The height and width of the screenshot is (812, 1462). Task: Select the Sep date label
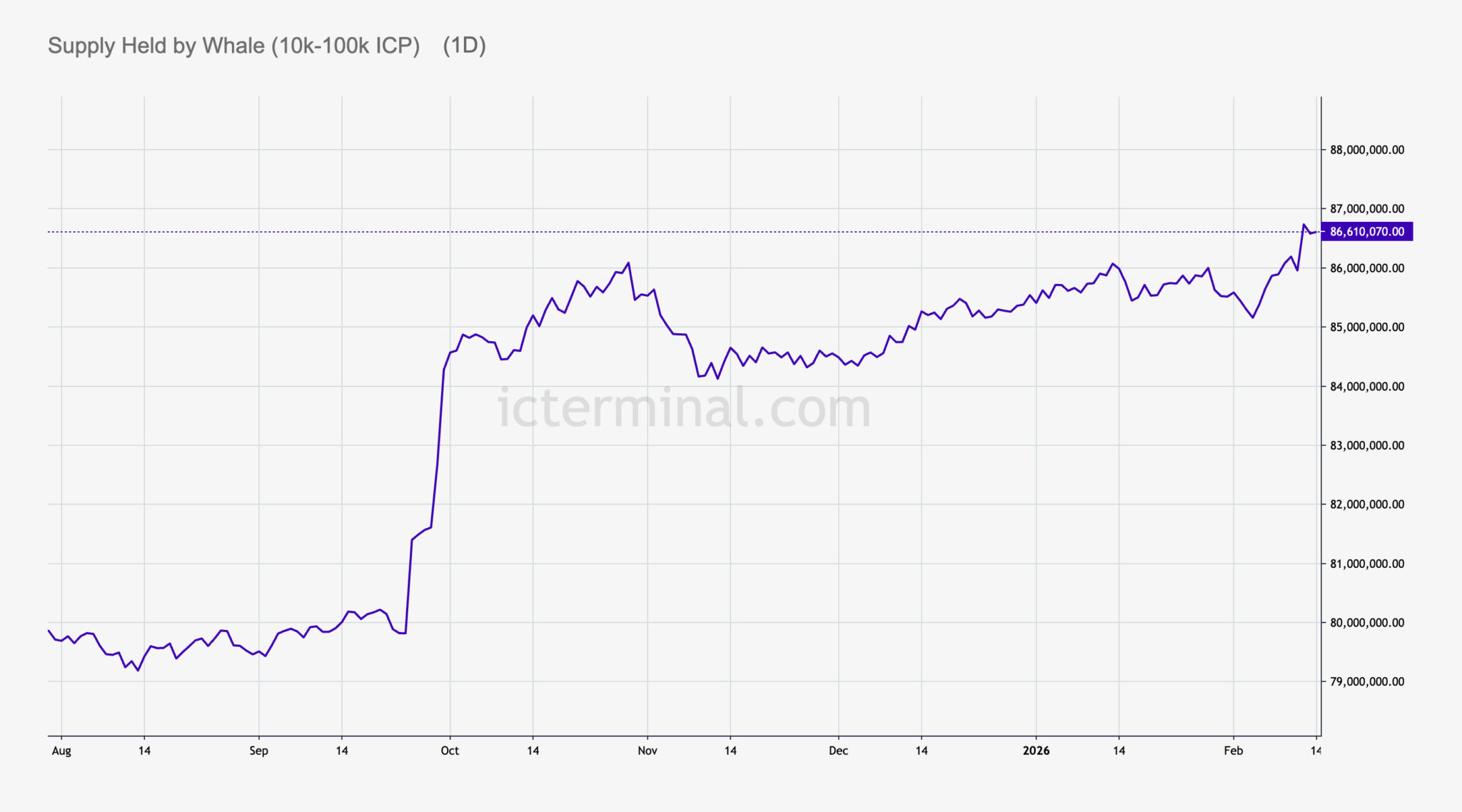coord(258,751)
